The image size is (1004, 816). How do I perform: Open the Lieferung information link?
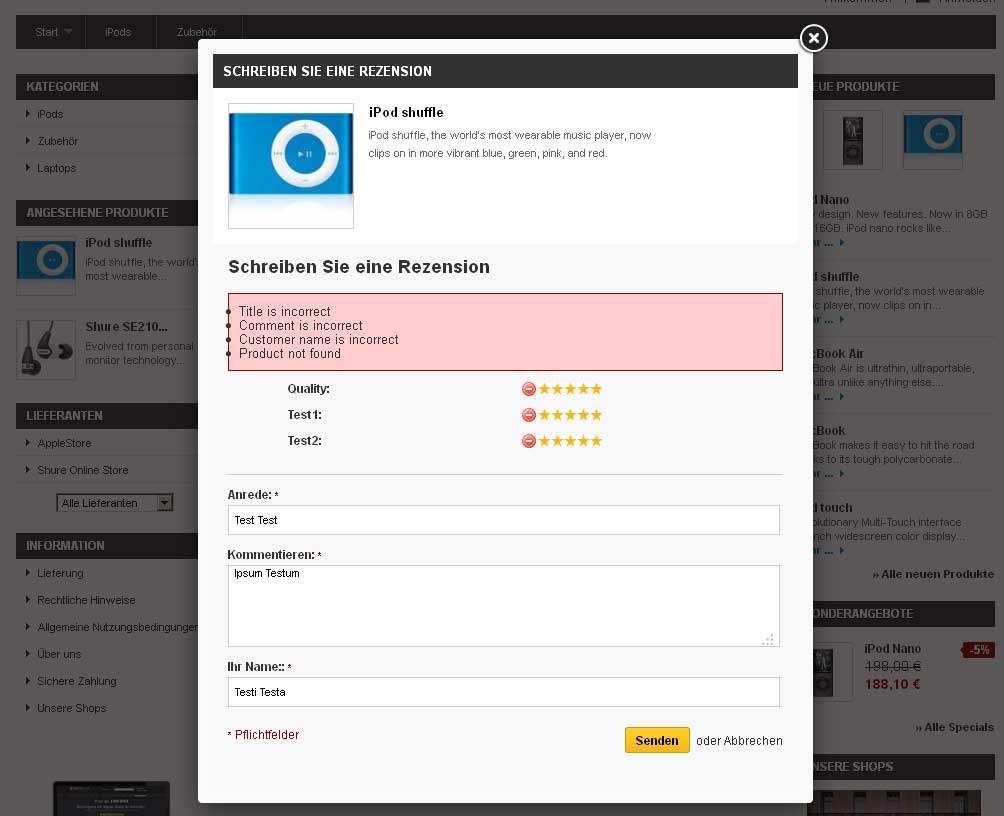pyautogui.click(x=60, y=573)
